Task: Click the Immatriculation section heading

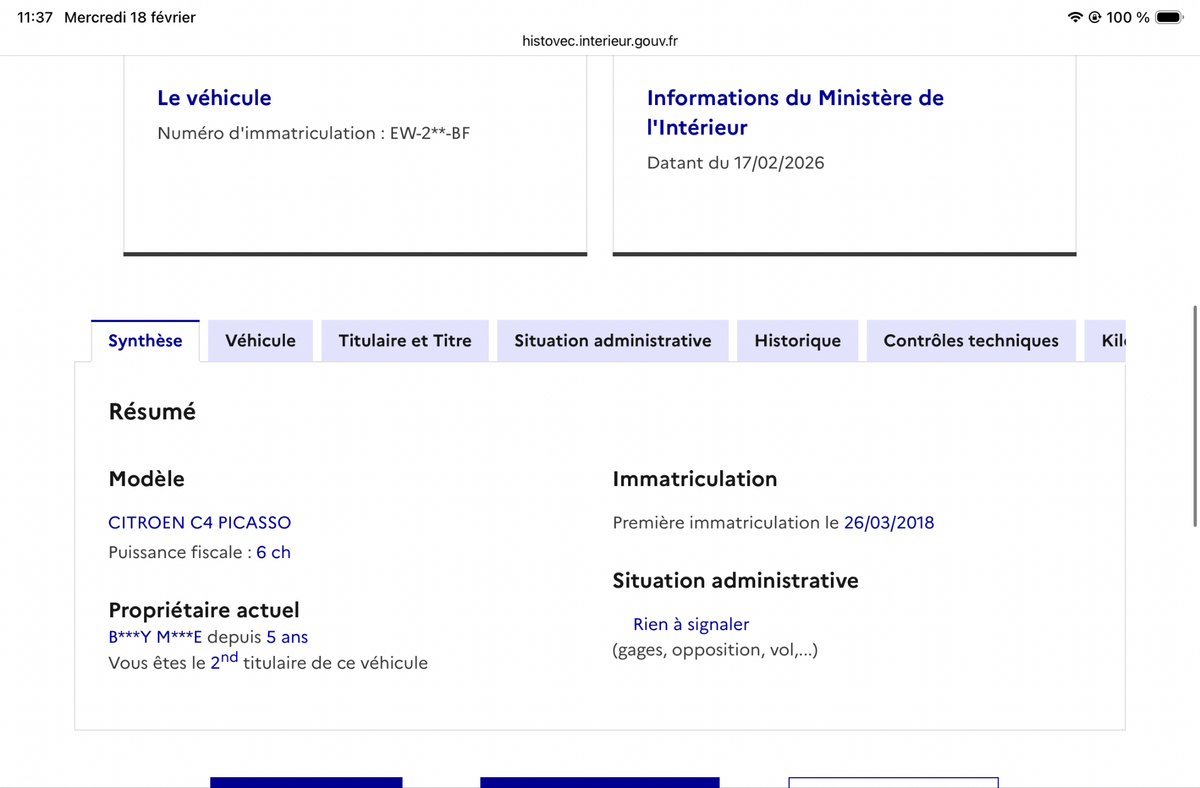Action: tap(695, 479)
